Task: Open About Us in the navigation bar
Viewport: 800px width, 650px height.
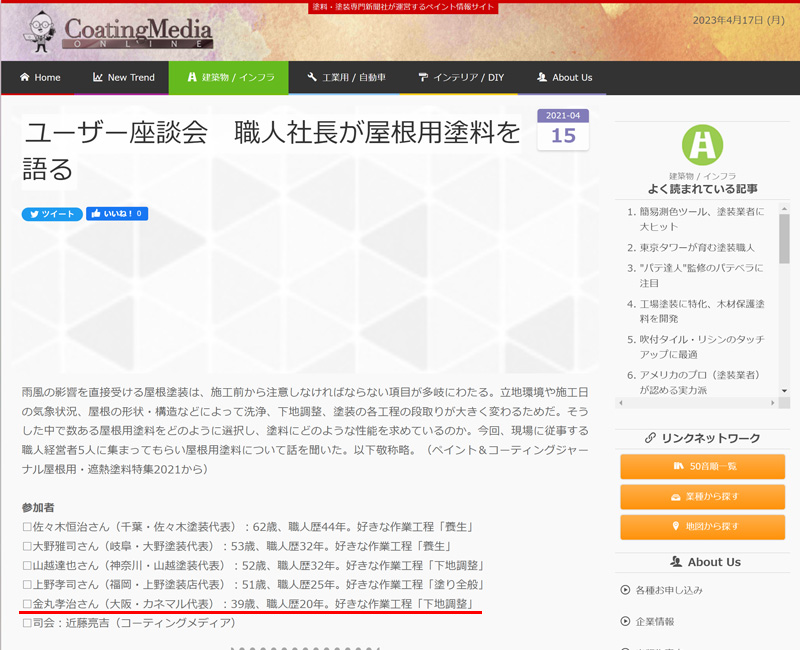Action: (564, 77)
